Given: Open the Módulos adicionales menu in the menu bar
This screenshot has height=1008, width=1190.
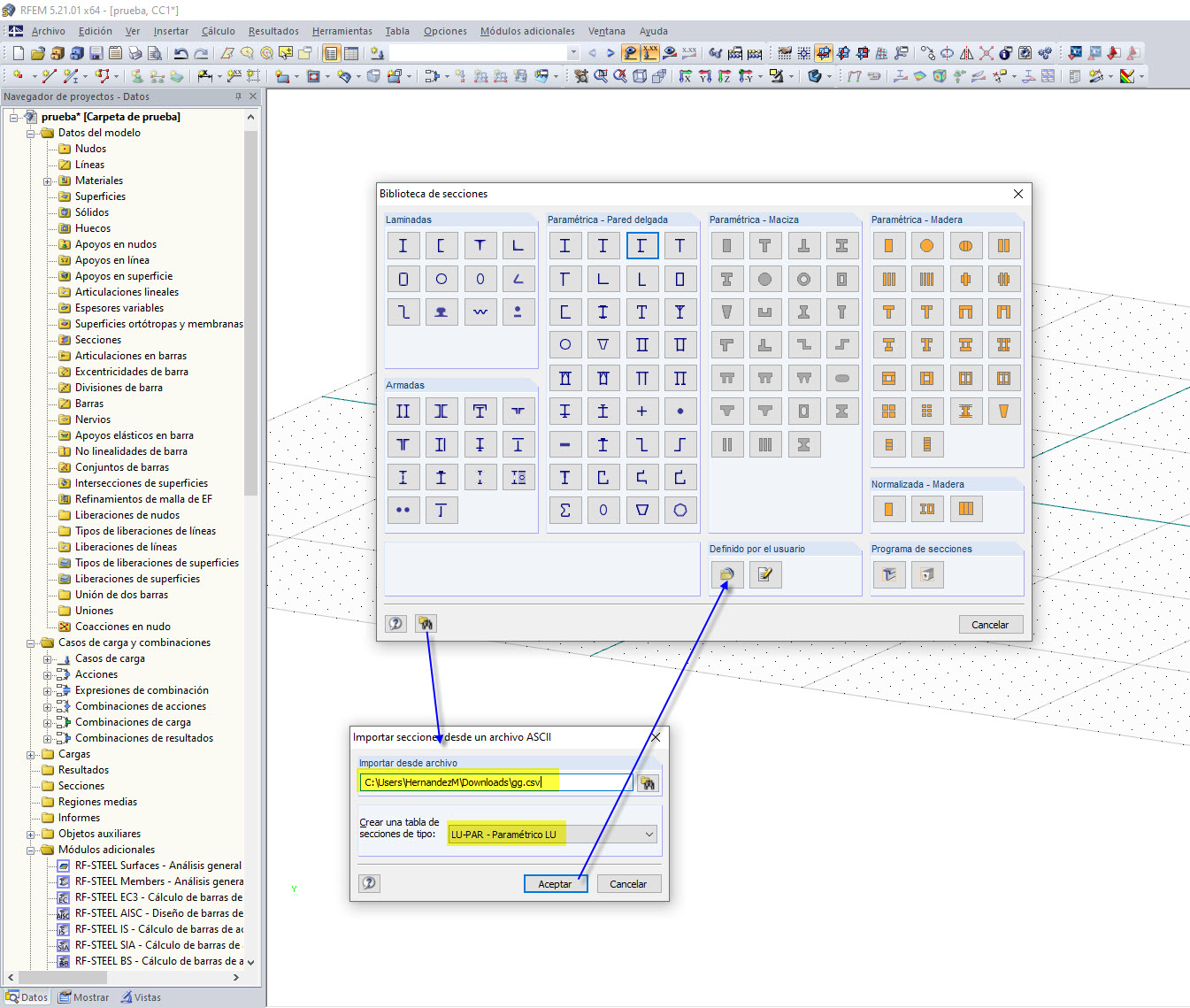Looking at the screenshot, I should click(527, 31).
